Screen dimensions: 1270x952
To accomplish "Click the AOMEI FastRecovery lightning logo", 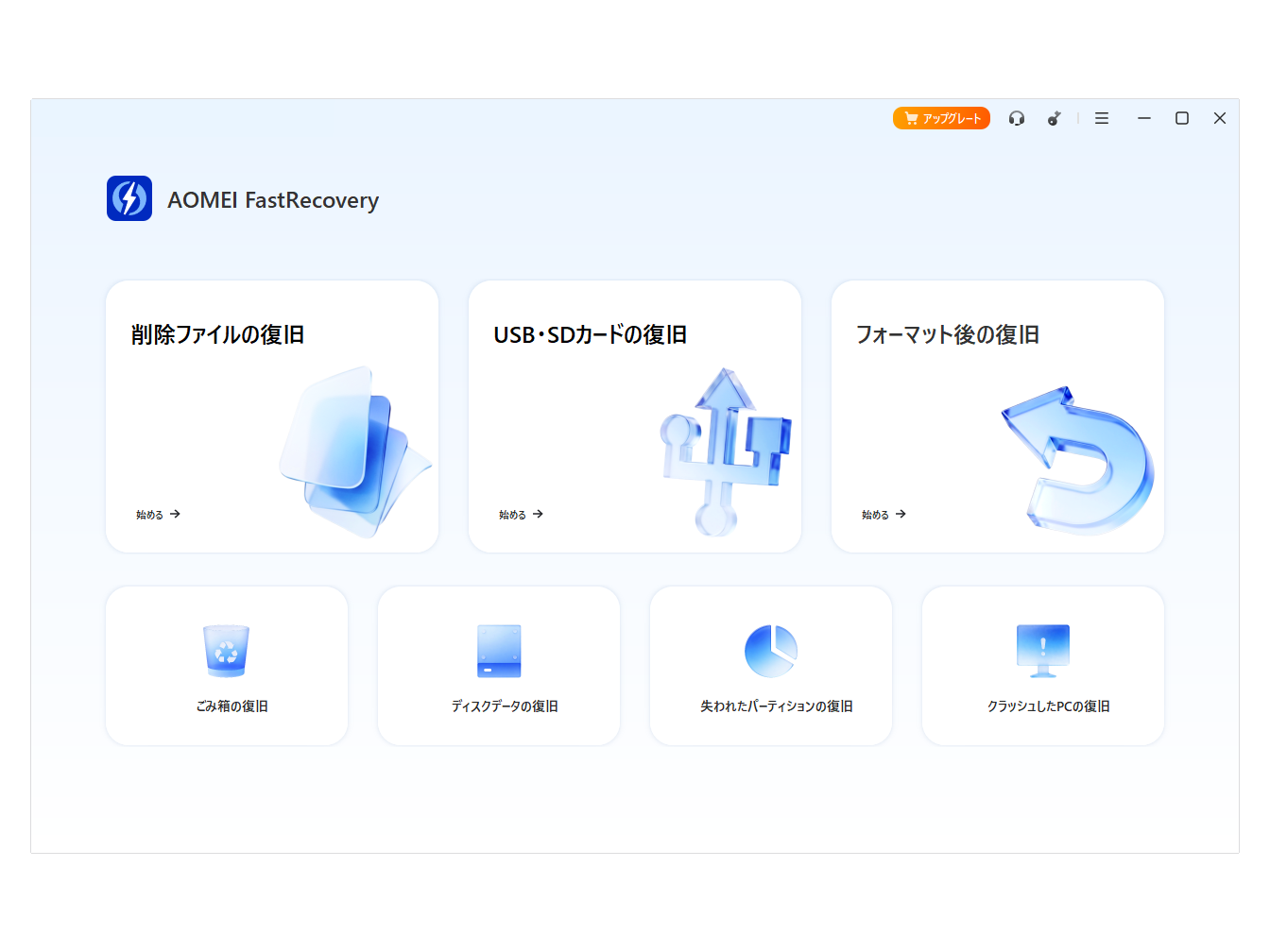I will 129,198.
